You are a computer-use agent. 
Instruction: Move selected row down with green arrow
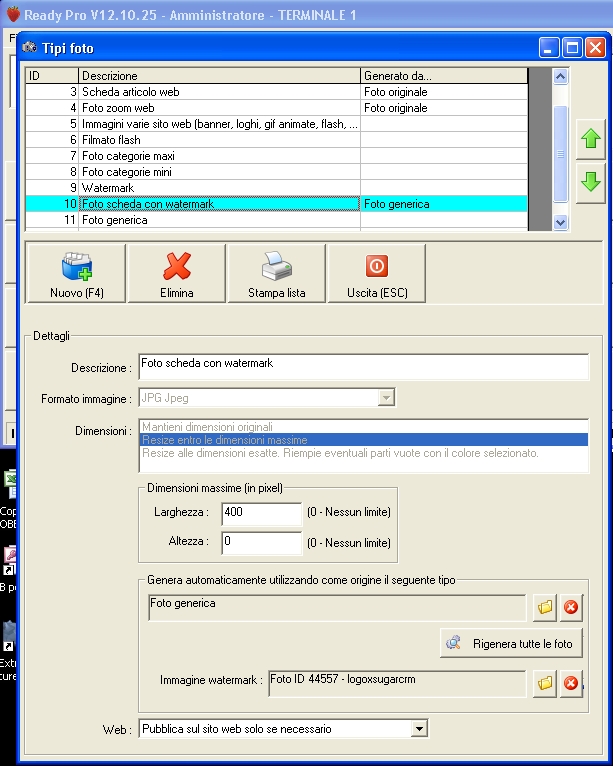(591, 183)
